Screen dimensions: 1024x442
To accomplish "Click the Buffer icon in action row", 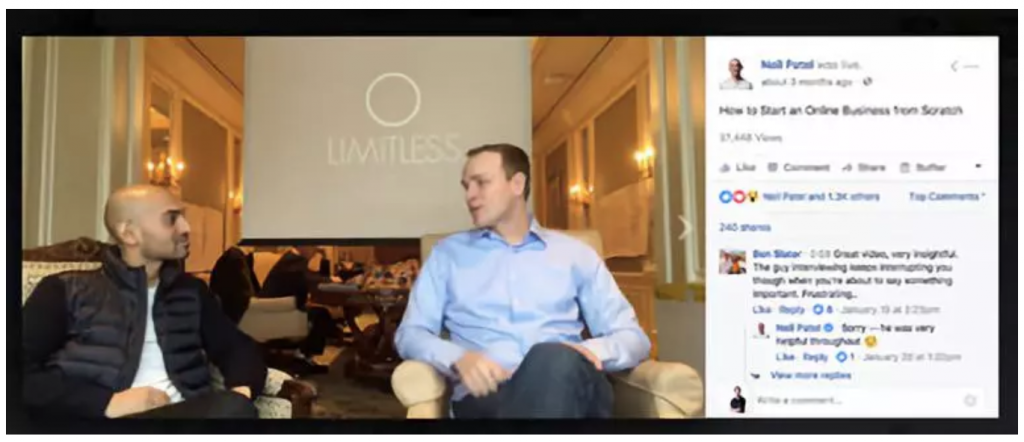I will pyautogui.click(x=904, y=168).
